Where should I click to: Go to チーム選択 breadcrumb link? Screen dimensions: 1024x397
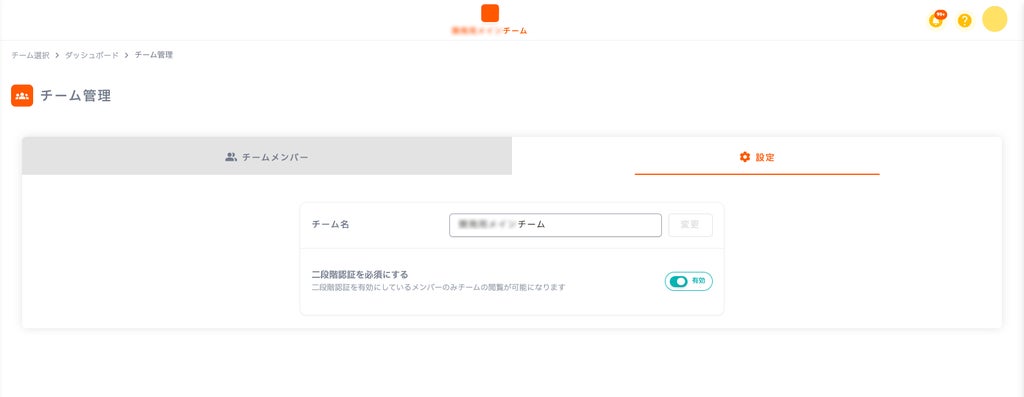[x=30, y=56]
